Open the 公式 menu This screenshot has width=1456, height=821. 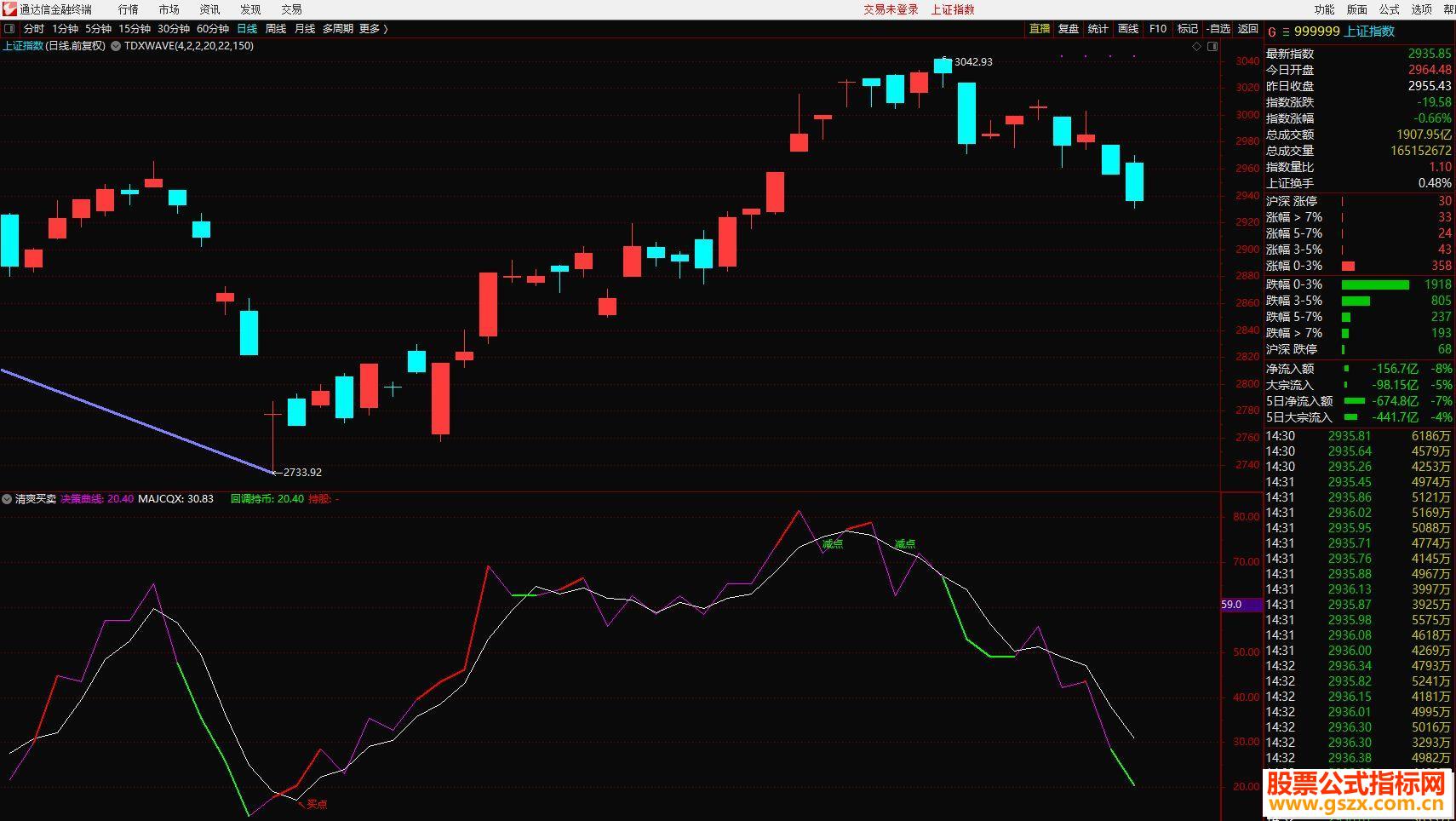(x=1389, y=9)
